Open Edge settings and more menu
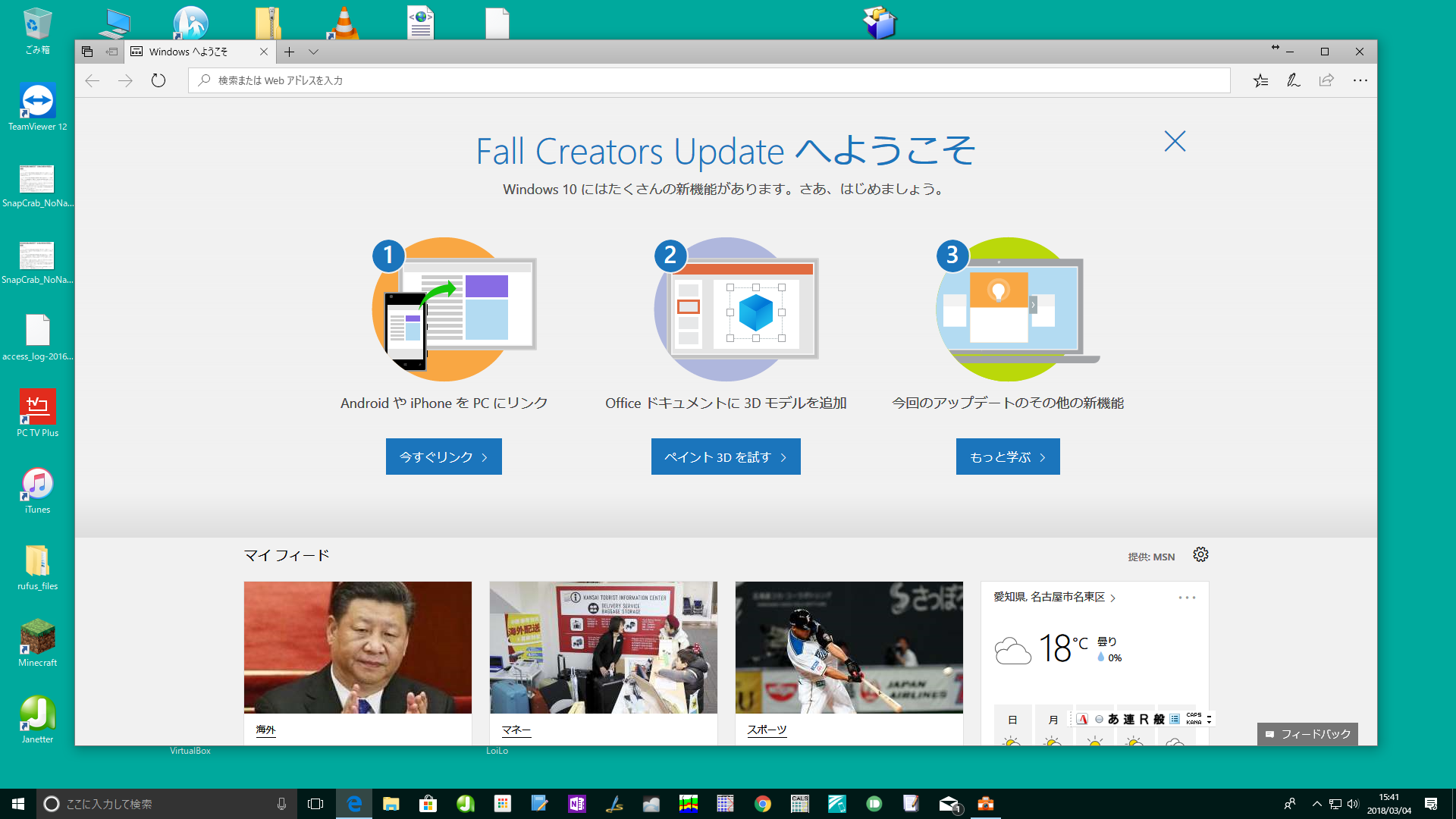Screen dimensions: 1456x819 [x=1360, y=80]
